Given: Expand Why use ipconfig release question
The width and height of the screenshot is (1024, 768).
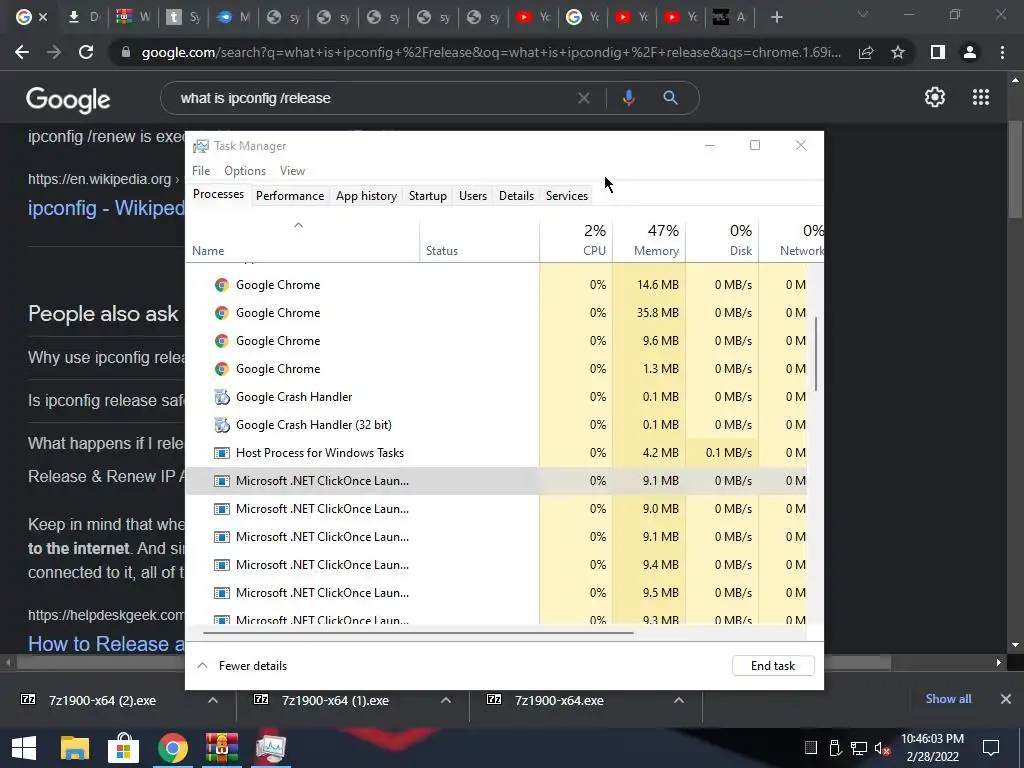Looking at the screenshot, I should pos(106,357).
